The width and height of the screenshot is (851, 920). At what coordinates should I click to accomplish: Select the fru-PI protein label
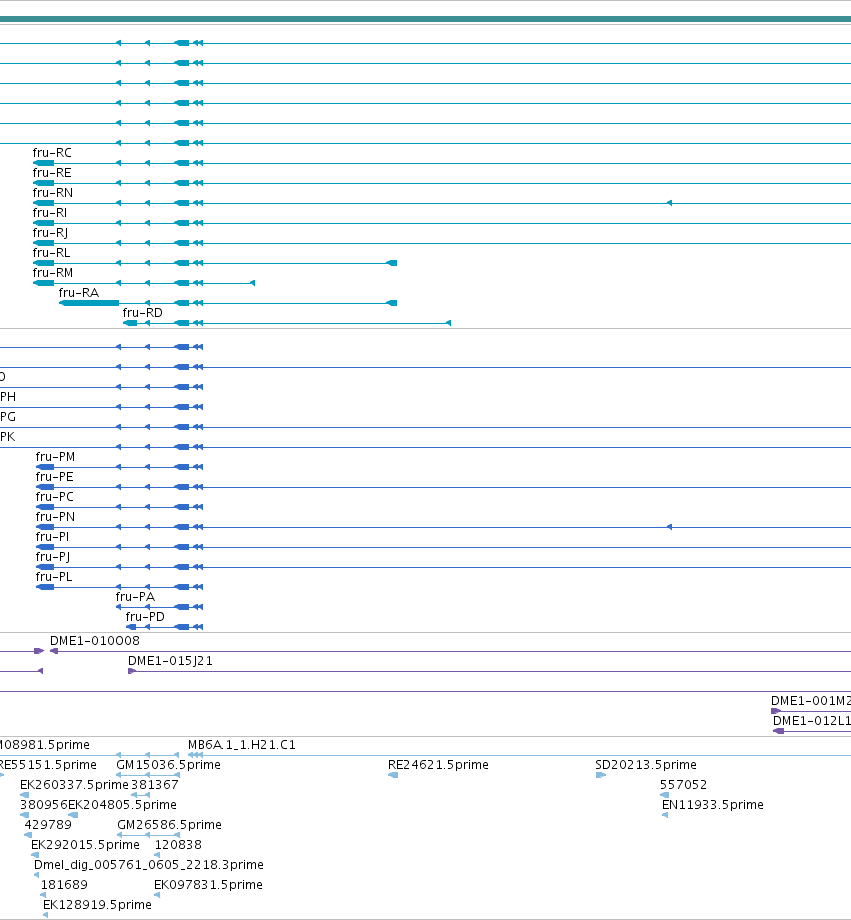tap(52, 537)
